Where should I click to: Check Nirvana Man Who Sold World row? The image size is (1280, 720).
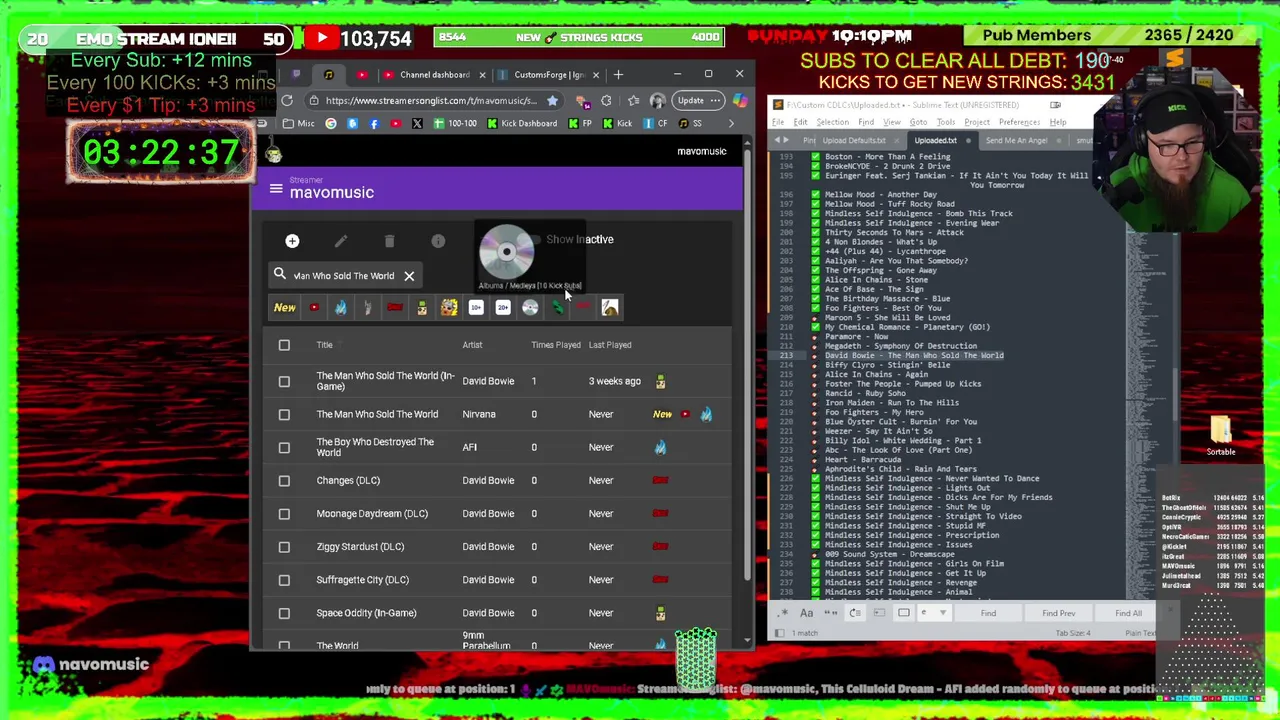(284, 414)
